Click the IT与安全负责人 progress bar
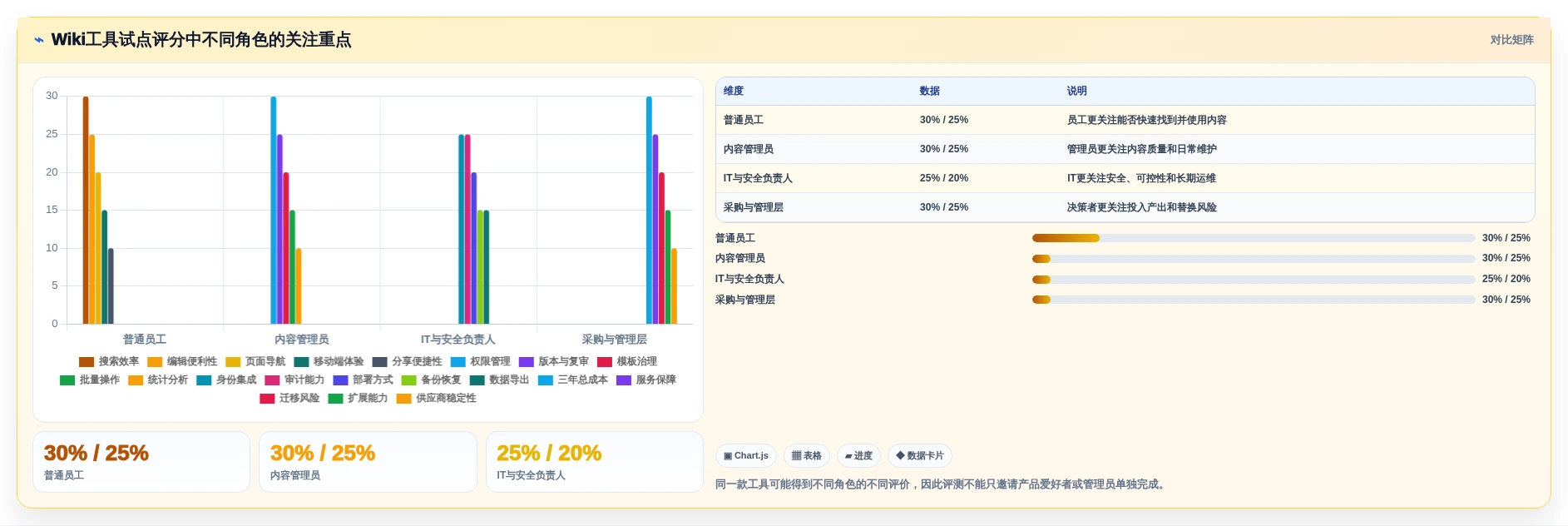The image size is (1568, 526). coord(1254,280)
